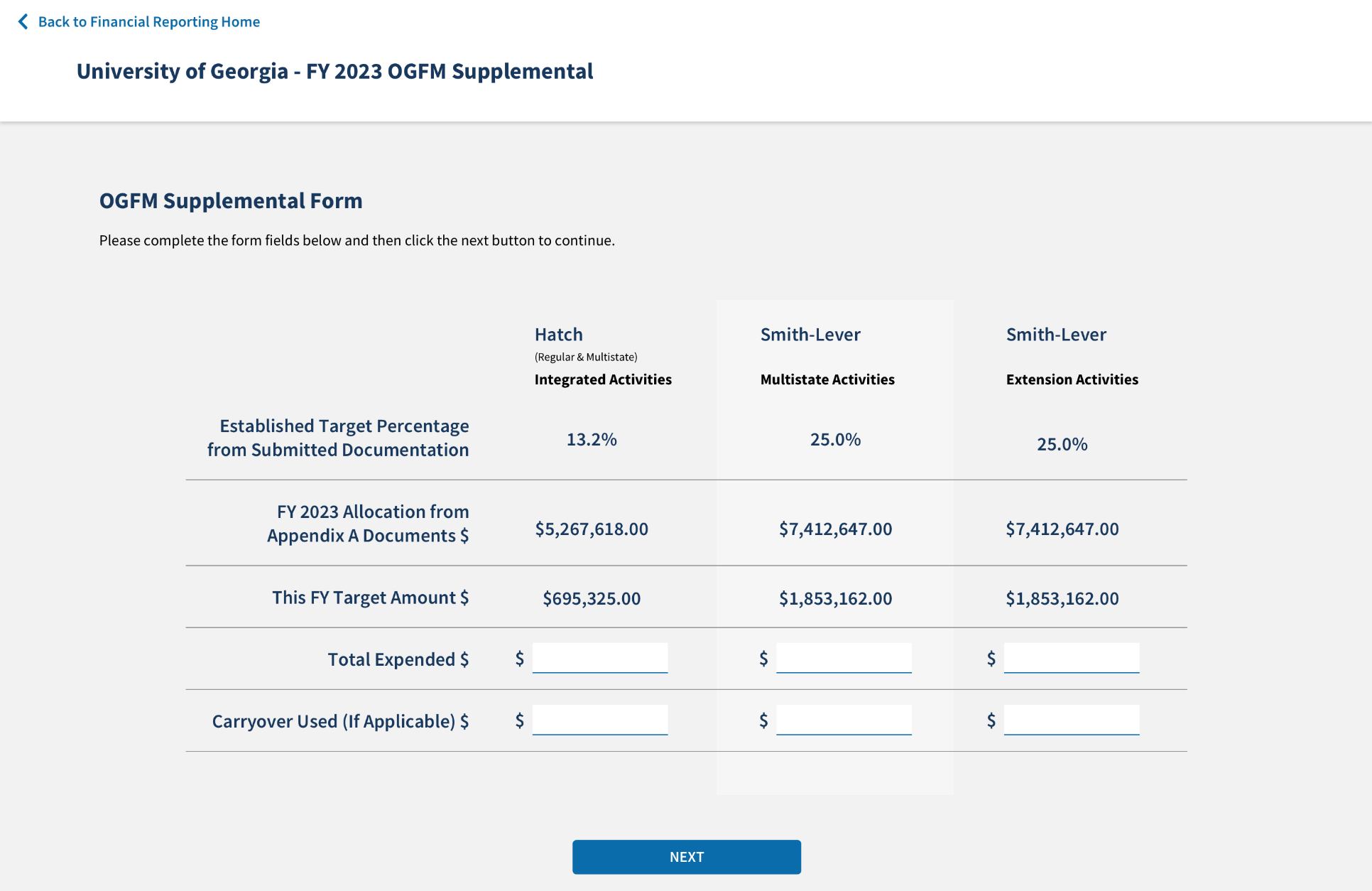1372x891 pixels.
Task: Open Back to Financial Reporting Home link
Action: pos(148,22)
